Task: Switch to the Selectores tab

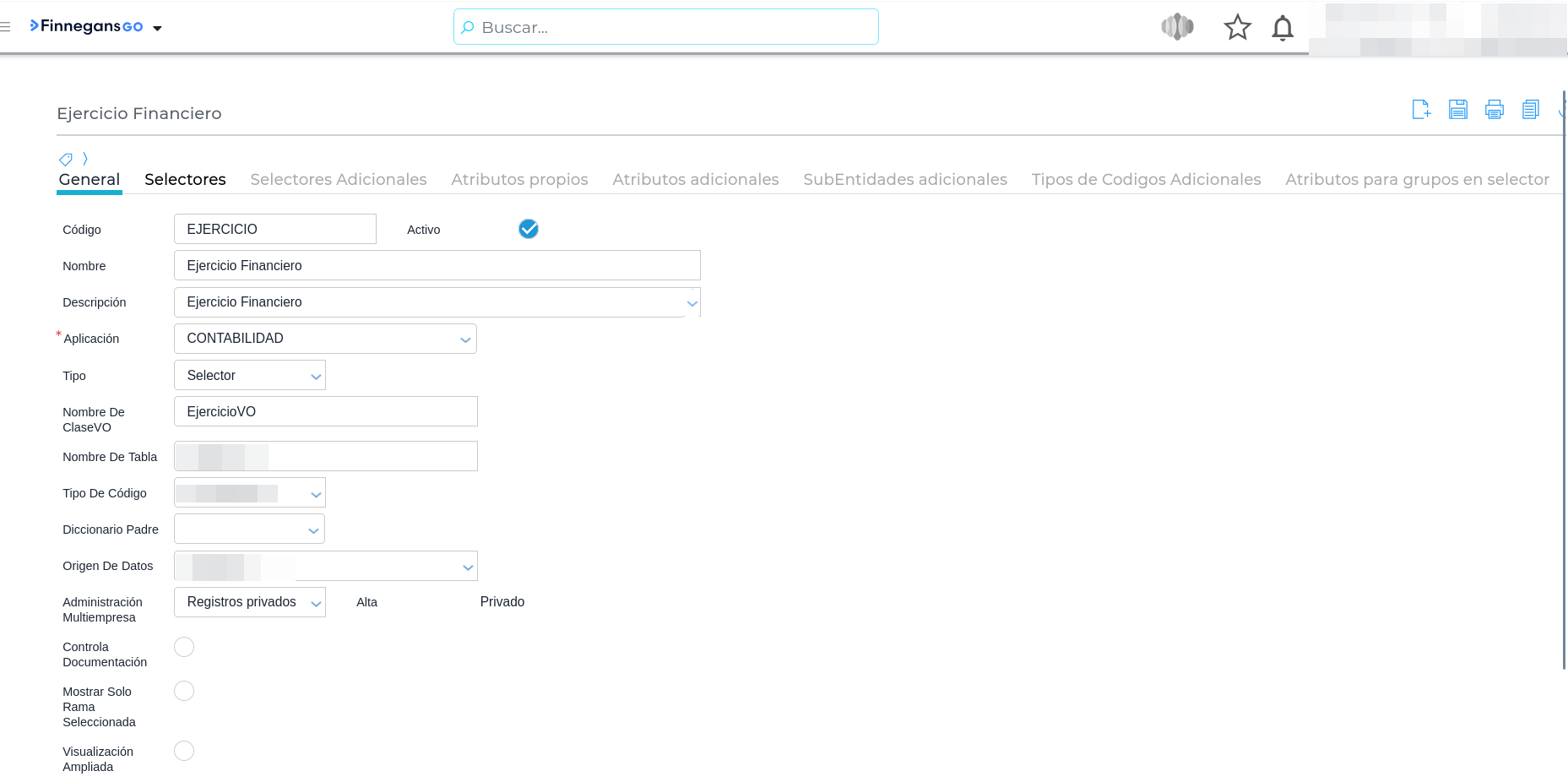Action: click(x=185, y=179)
